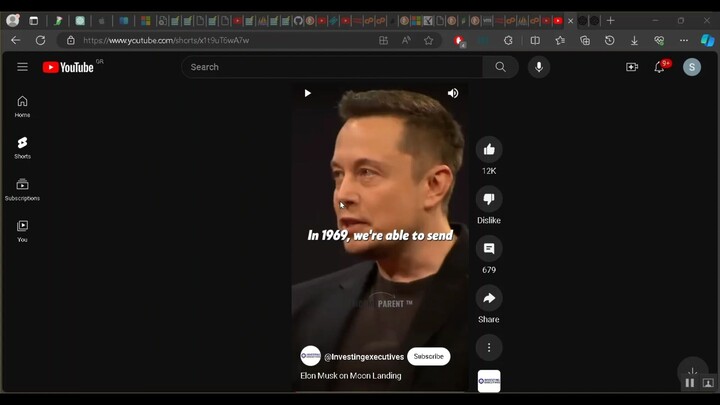Play the paused Short
This screenshot has width=720, height=405.
307,93
